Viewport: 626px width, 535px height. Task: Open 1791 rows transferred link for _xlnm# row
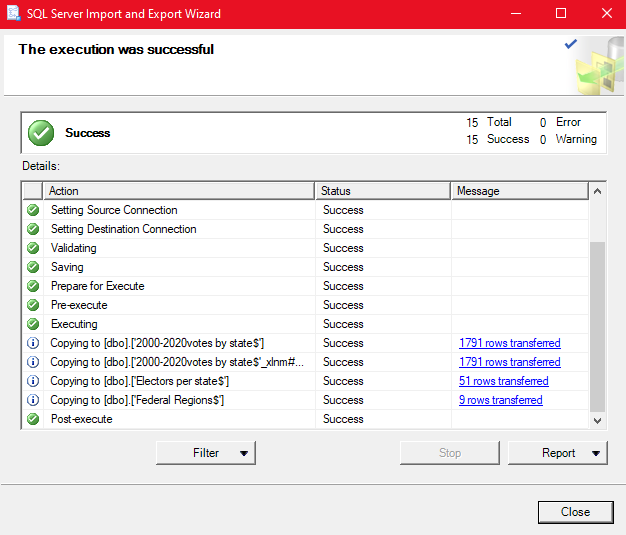(x=510, y=362)
